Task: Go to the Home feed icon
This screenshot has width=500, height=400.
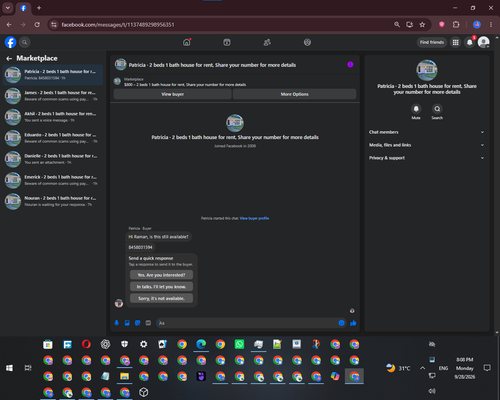Action: pos(187,42)
